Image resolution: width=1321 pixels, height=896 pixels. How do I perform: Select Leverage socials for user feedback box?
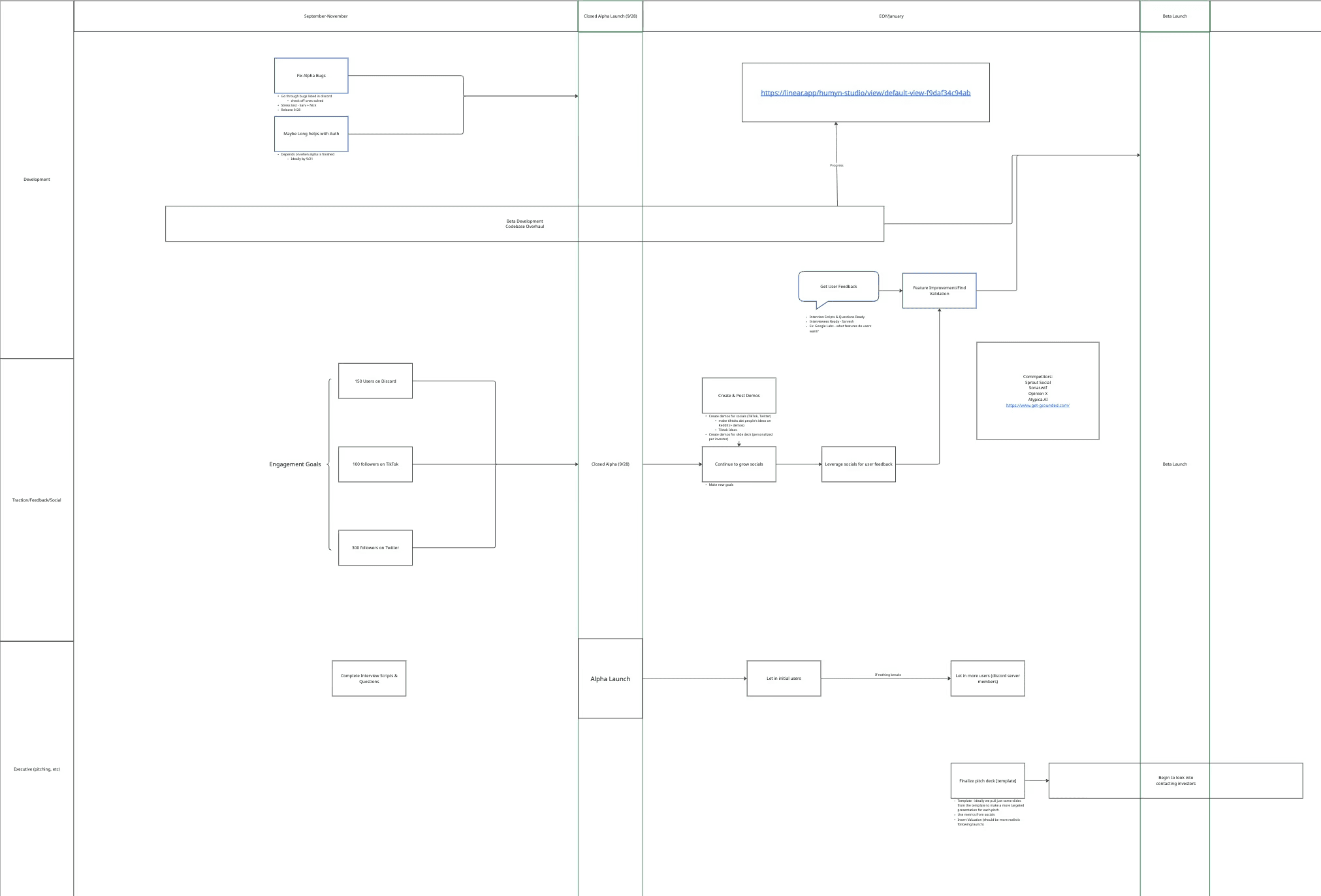point(858,464)
